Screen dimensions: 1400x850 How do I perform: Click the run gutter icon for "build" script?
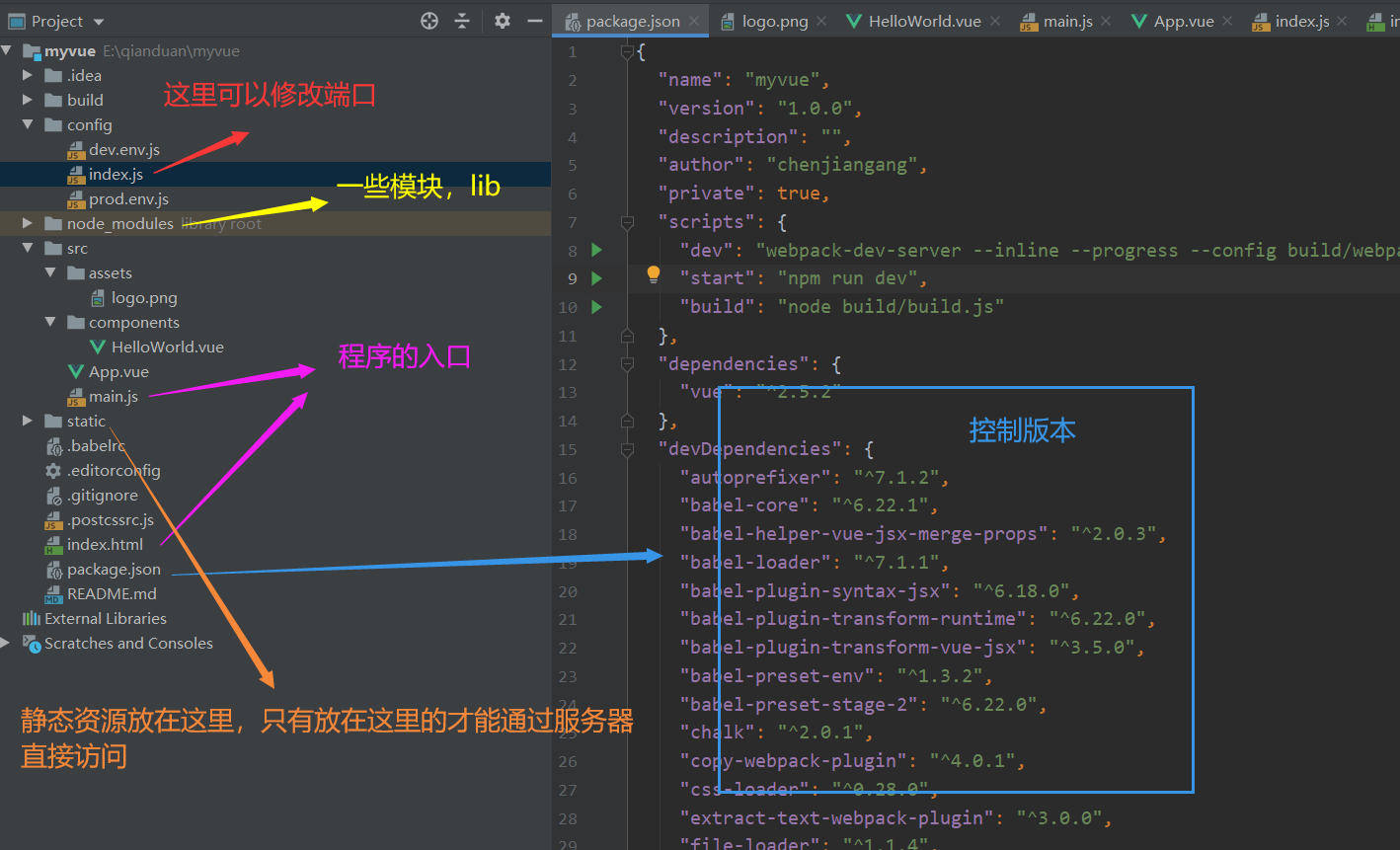pos(596,307)
